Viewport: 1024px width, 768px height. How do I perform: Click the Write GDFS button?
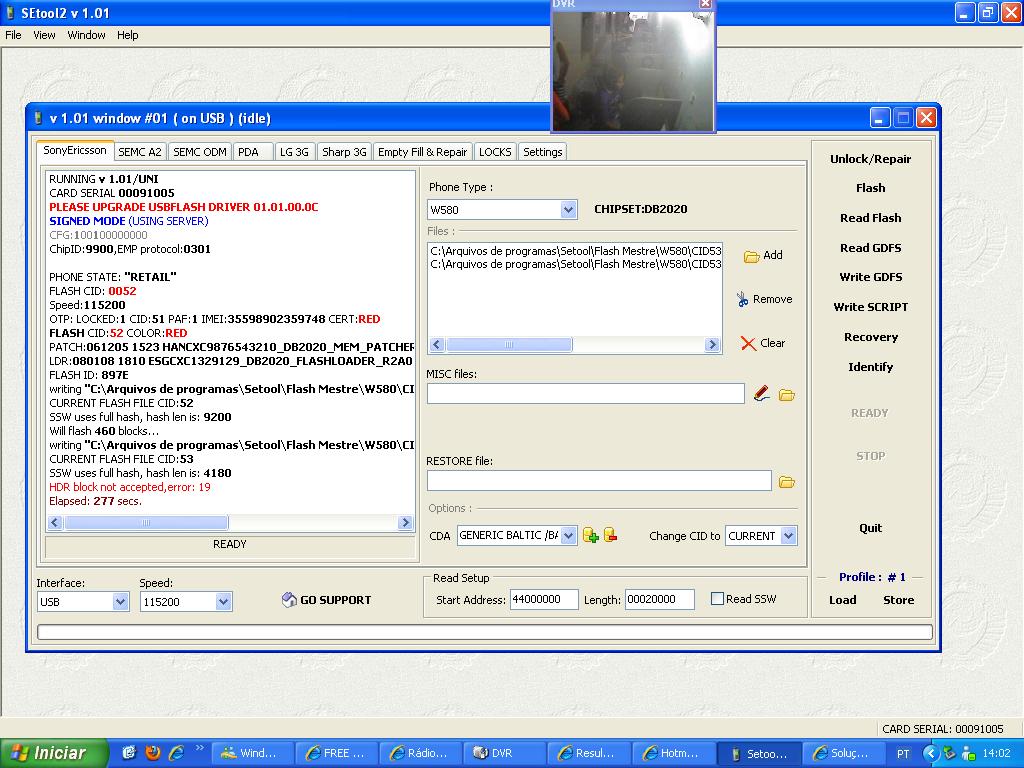870,277
